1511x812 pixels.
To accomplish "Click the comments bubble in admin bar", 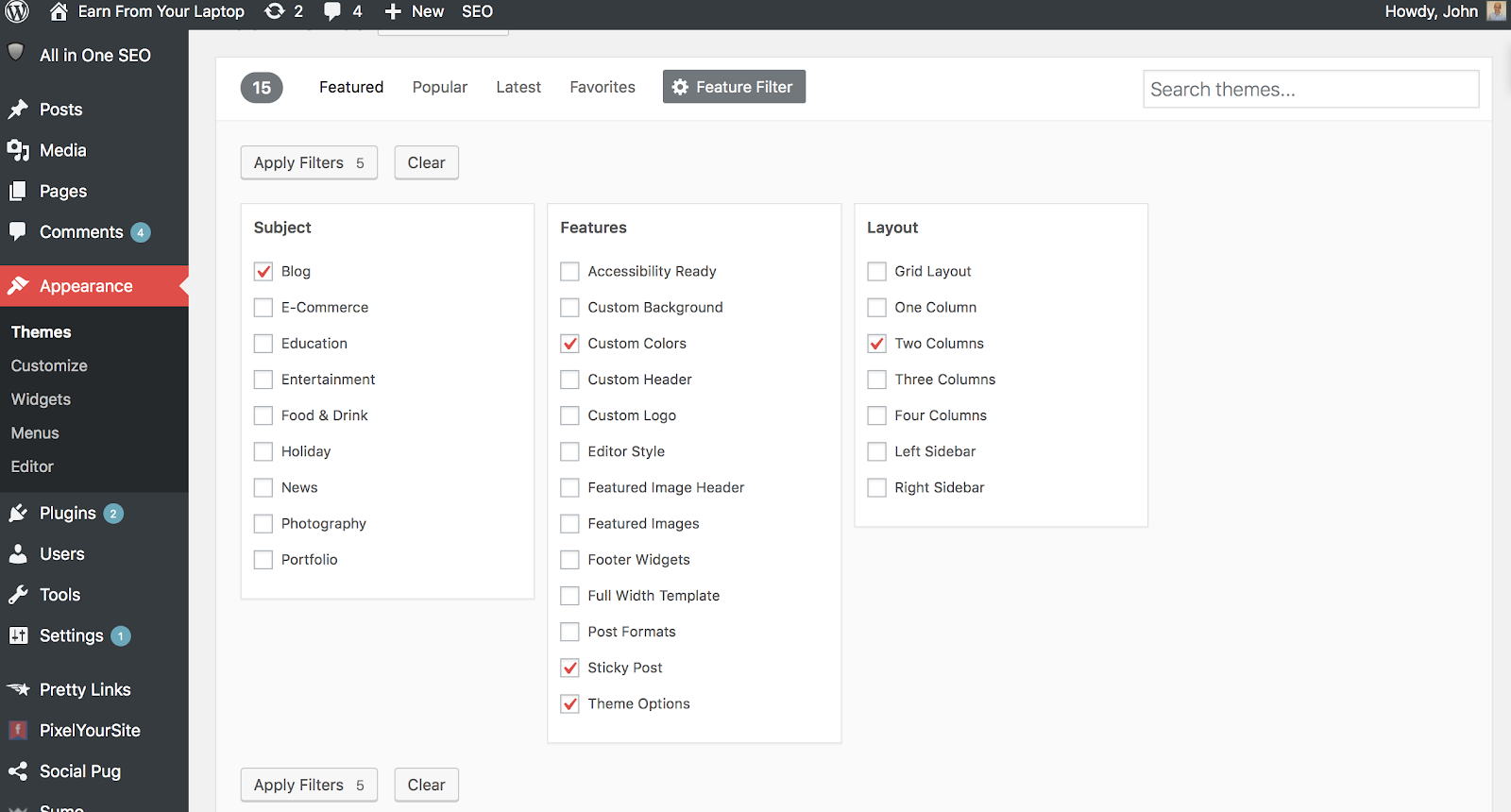I will coord(332,11).
